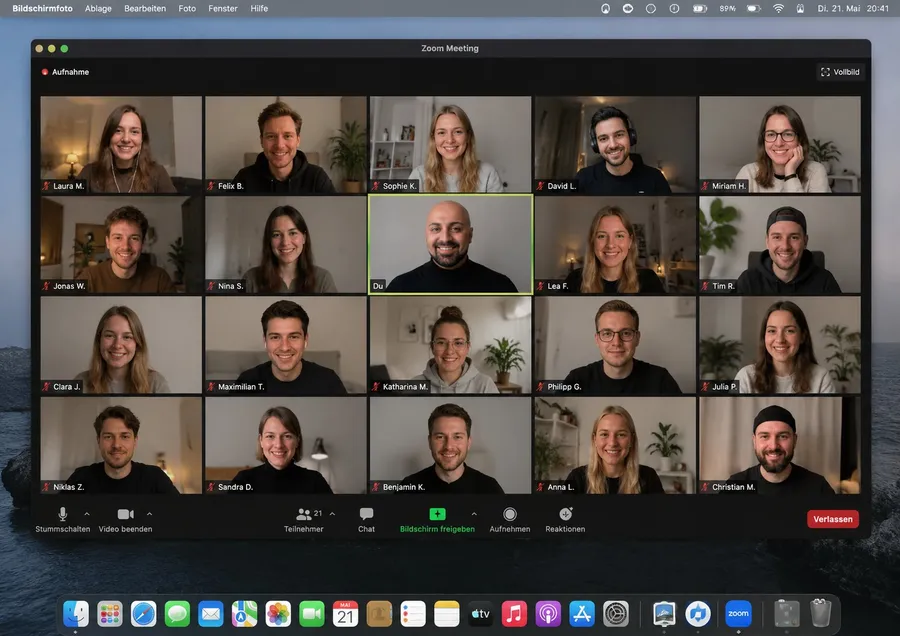The height and width of the screenshot is (636, 900).
Task: Select Nina S. video tile
Action: [286, 245]
